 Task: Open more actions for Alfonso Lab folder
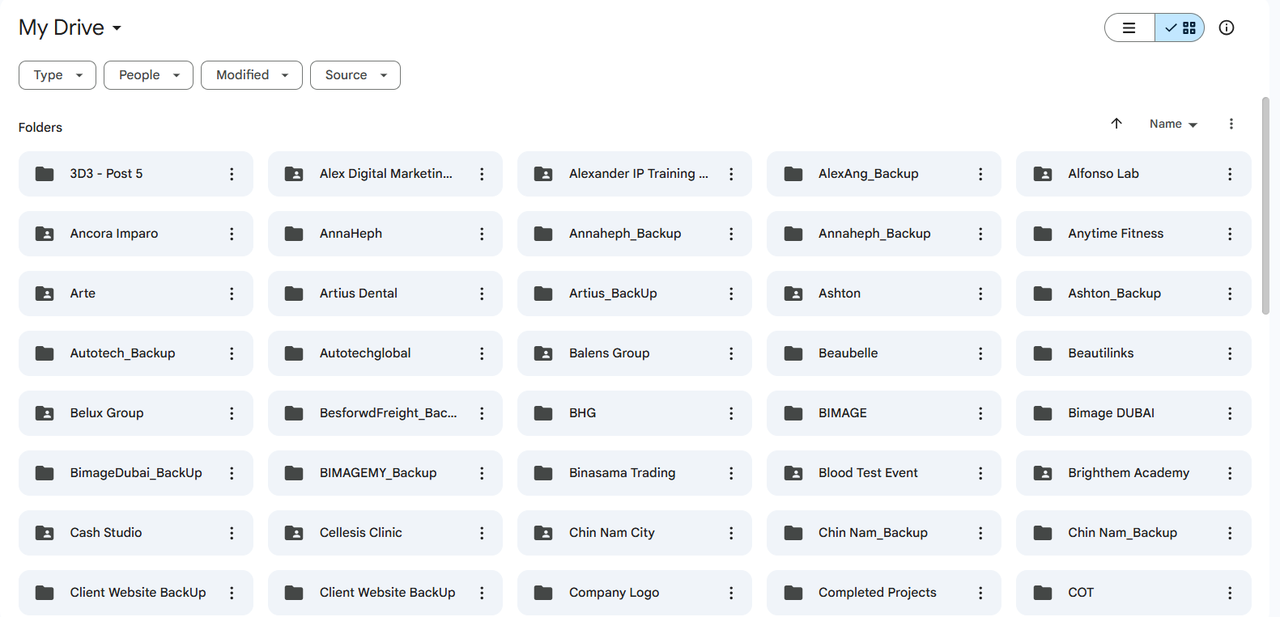point(1230,174)
